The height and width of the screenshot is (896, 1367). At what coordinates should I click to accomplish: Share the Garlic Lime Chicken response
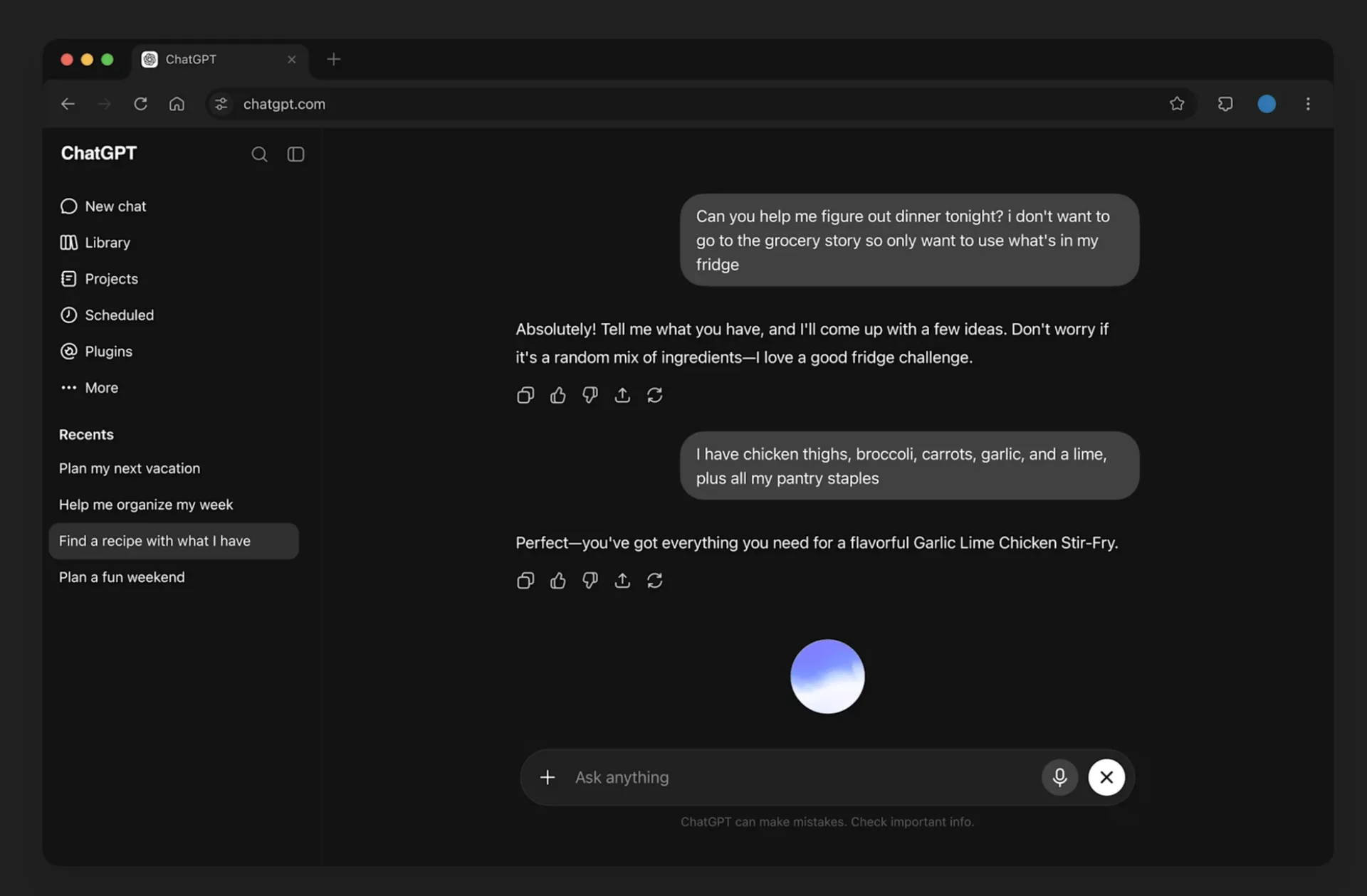622,581
